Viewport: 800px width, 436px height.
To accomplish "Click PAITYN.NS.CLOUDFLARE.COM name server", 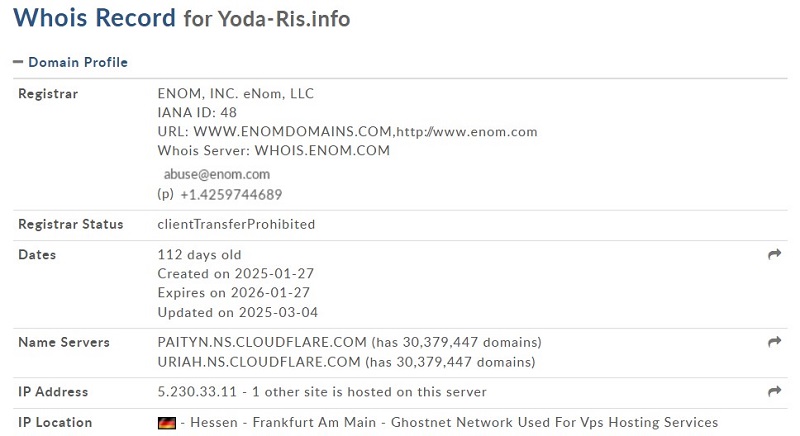I will [x=262, y=342].
